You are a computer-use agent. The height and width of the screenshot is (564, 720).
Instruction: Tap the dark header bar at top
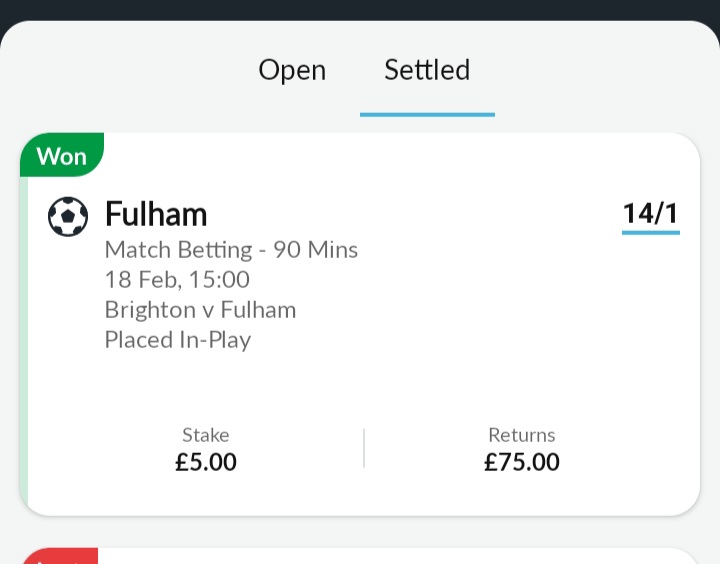(x=360, y=10)
